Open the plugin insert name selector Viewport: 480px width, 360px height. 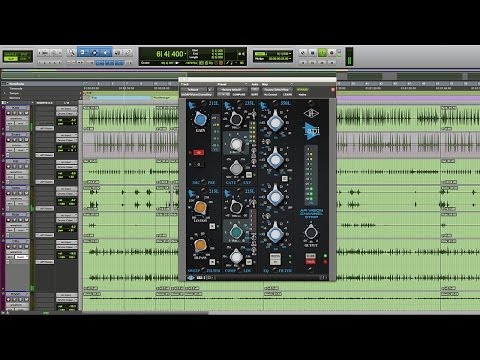tap(197, 95)
